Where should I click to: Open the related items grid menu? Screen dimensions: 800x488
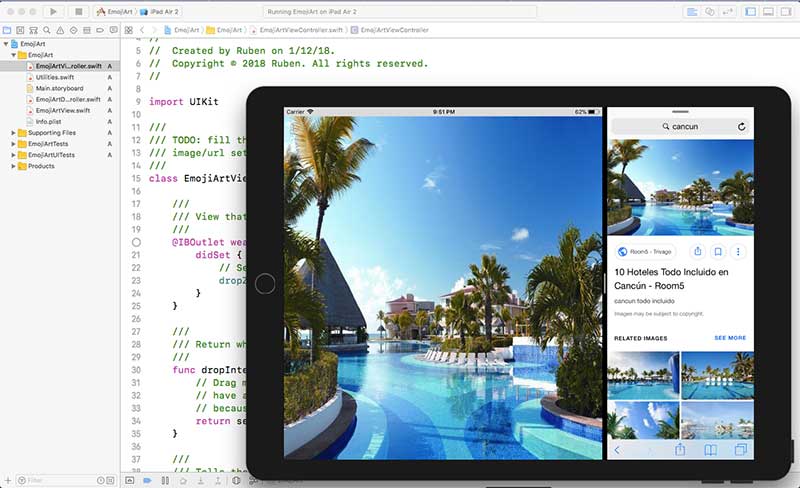pos(129,30)
